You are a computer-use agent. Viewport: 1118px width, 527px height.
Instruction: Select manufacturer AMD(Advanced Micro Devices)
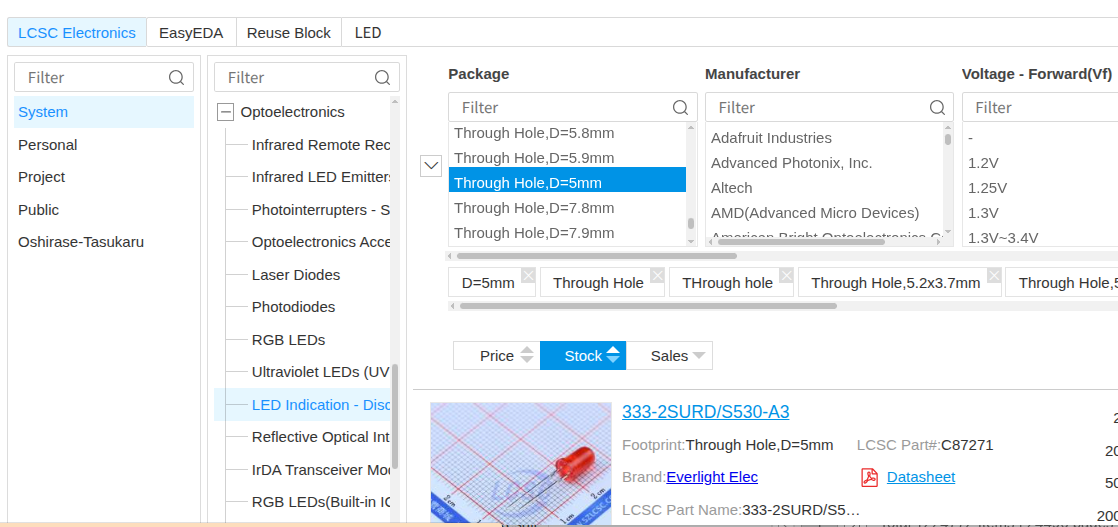(x=815, y=213)
